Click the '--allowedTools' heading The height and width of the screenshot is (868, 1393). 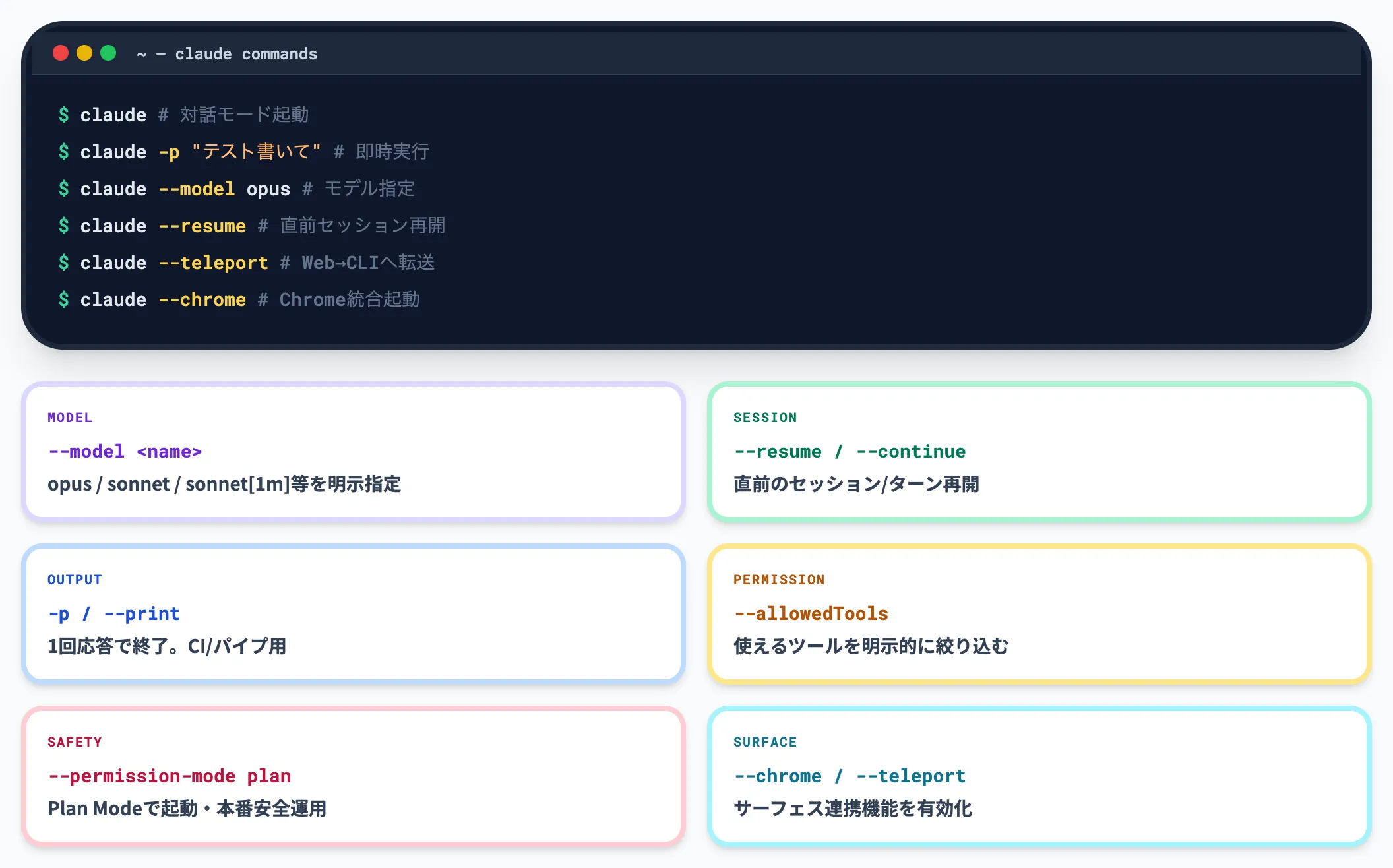[x=811, y=613]
